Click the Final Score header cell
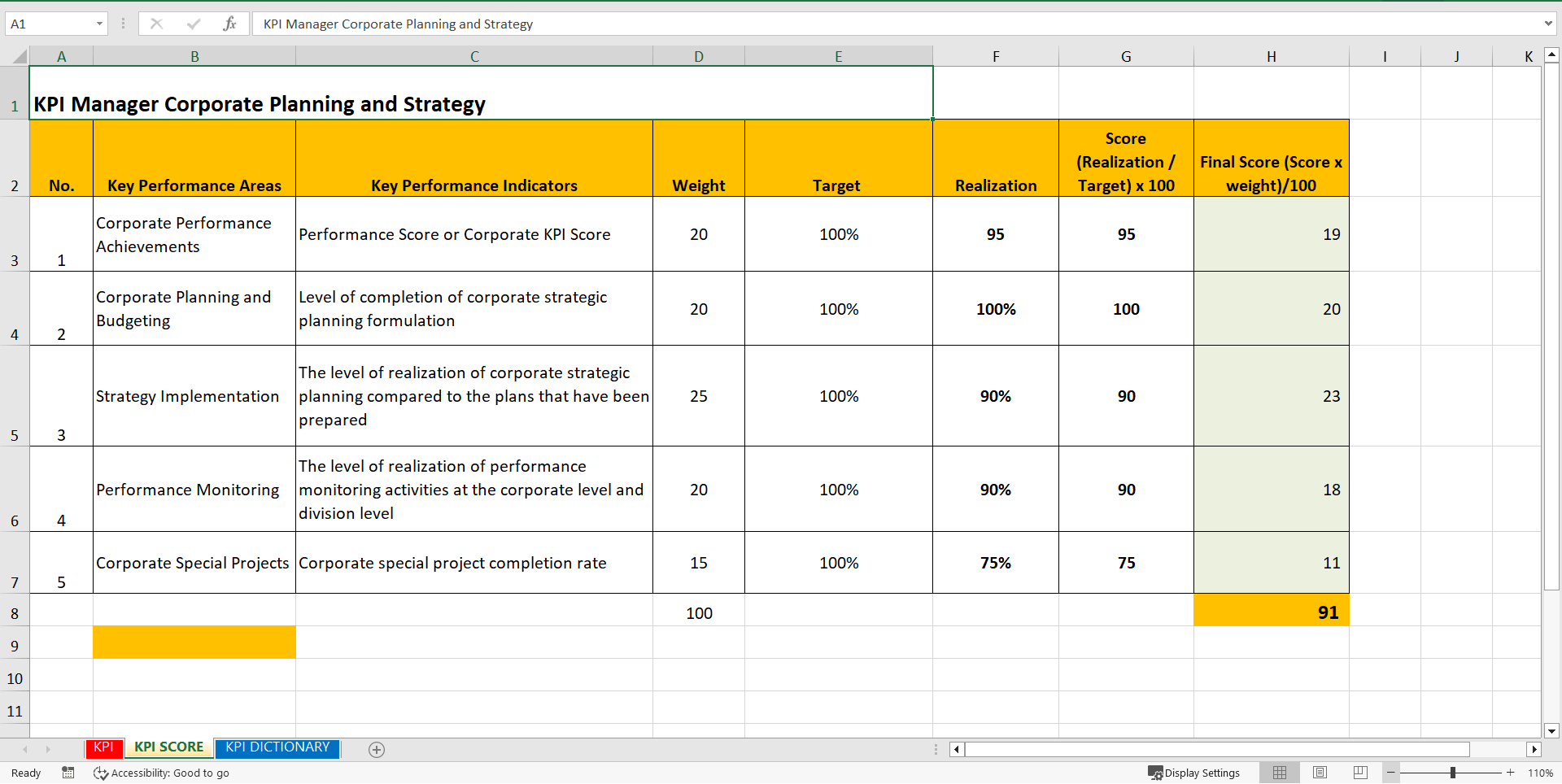Image resolution: width=1562 pixels, height=784 pixels. (1272, 159)
